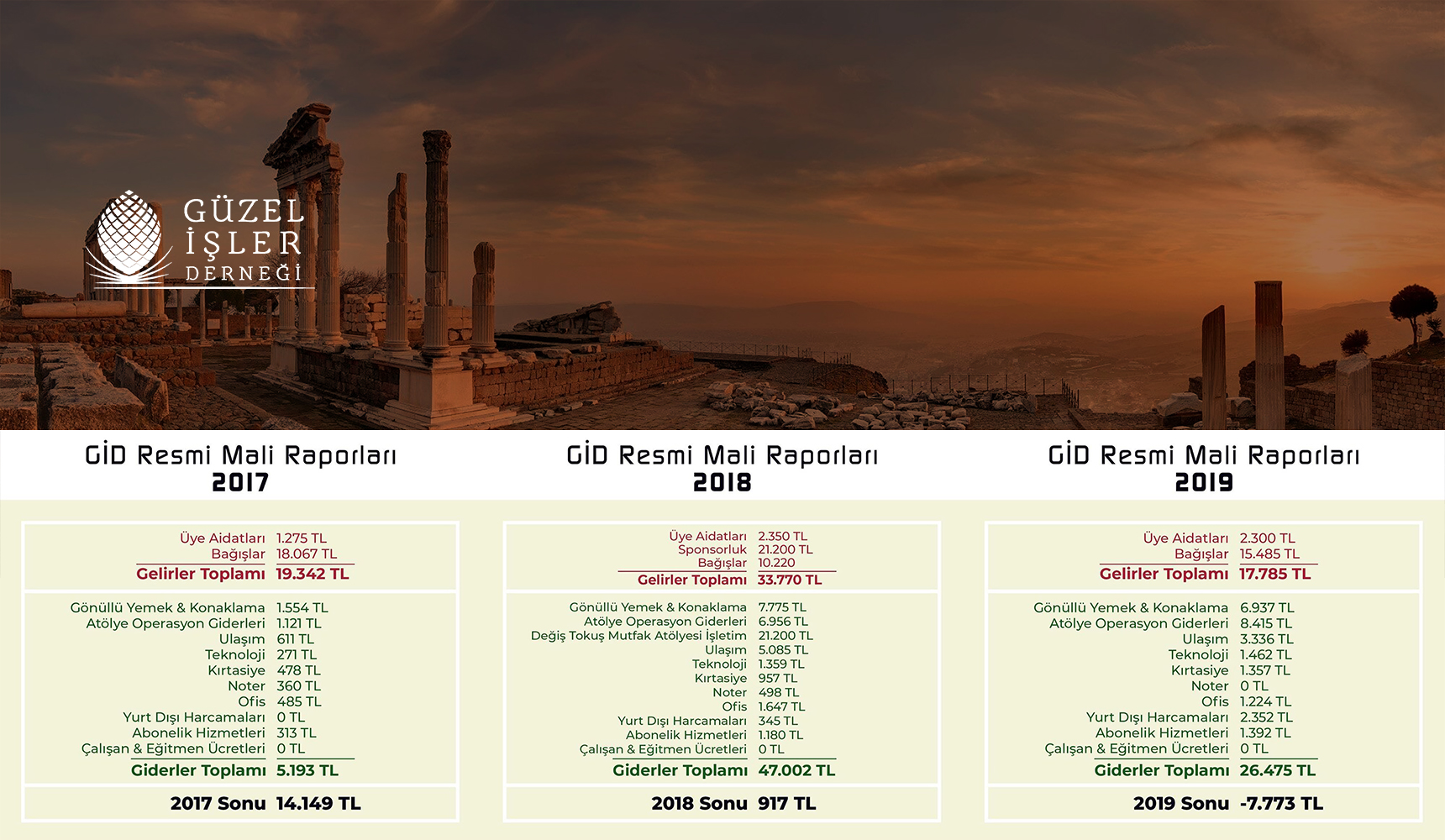Click the 2017 Kırtasiye value '478 TL'
Viewport: 1445px width, 840px height.
coord(299,670)
